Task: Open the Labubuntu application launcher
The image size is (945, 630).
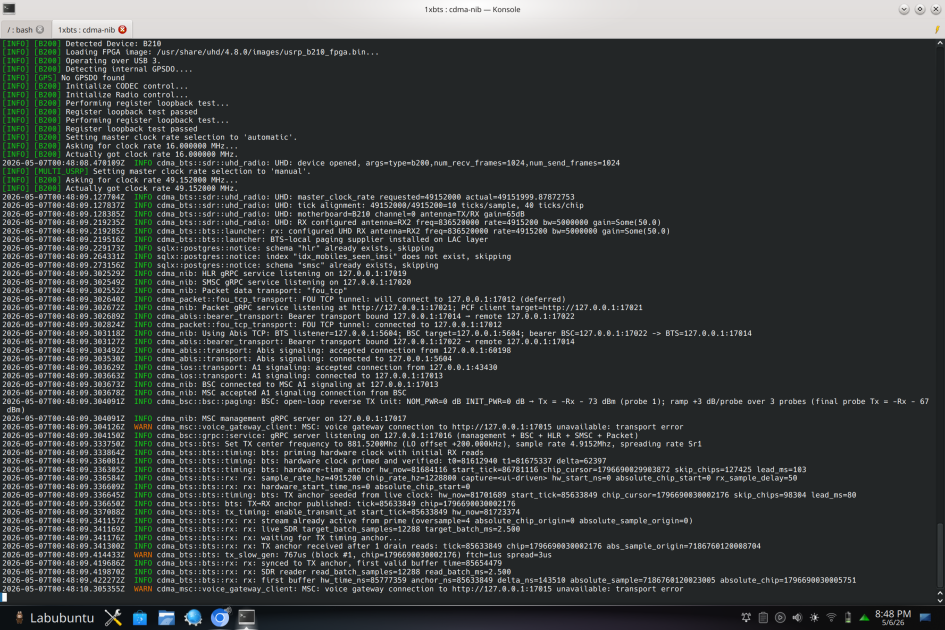Action: [x=55, y=617]
